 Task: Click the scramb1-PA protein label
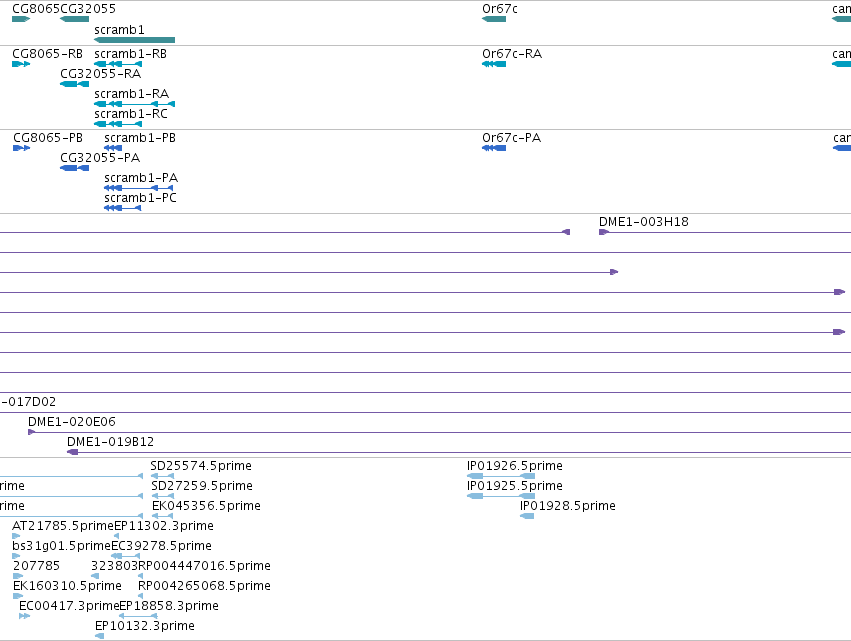(x=141, y=178)
